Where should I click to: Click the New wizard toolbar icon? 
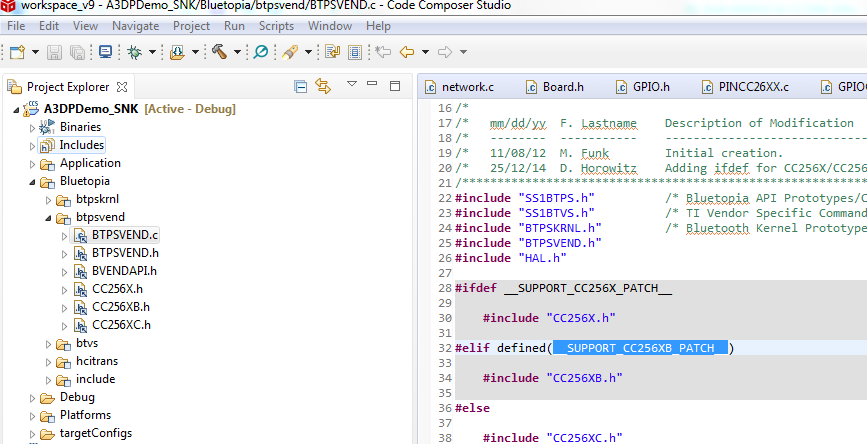(x=18, y=52)
